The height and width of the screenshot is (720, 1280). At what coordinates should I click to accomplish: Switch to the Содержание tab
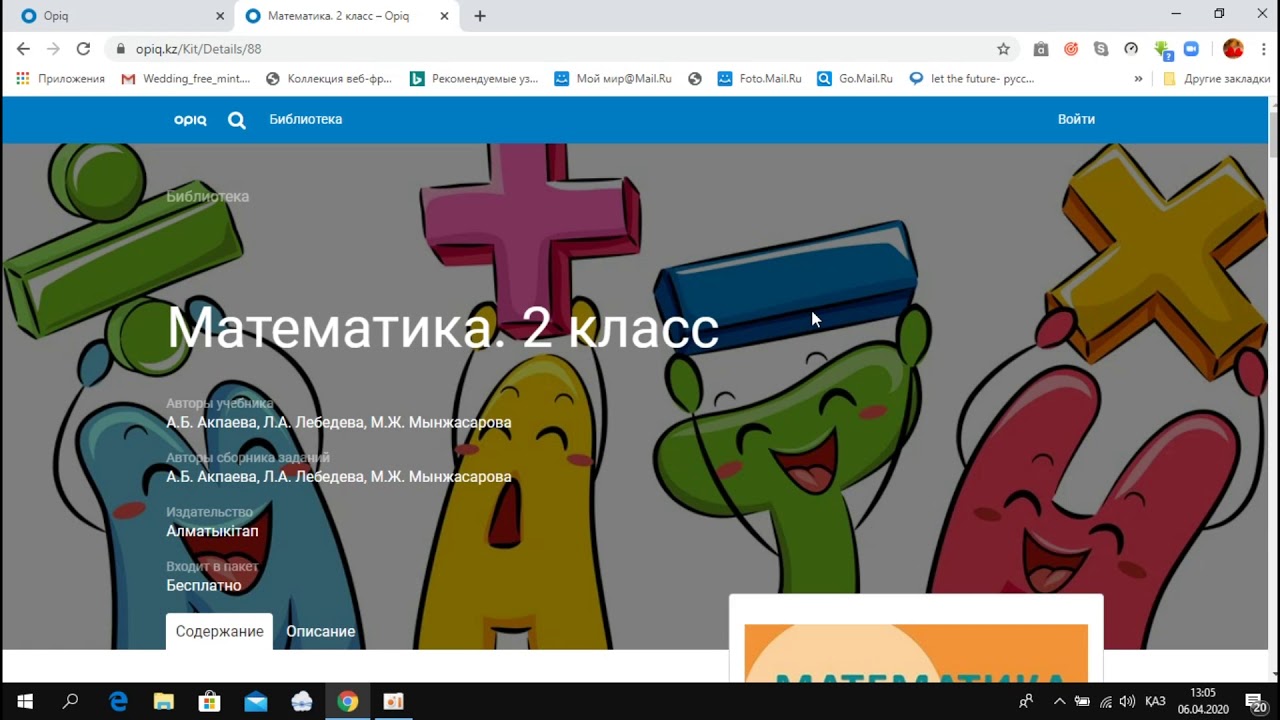coord(219,631)
